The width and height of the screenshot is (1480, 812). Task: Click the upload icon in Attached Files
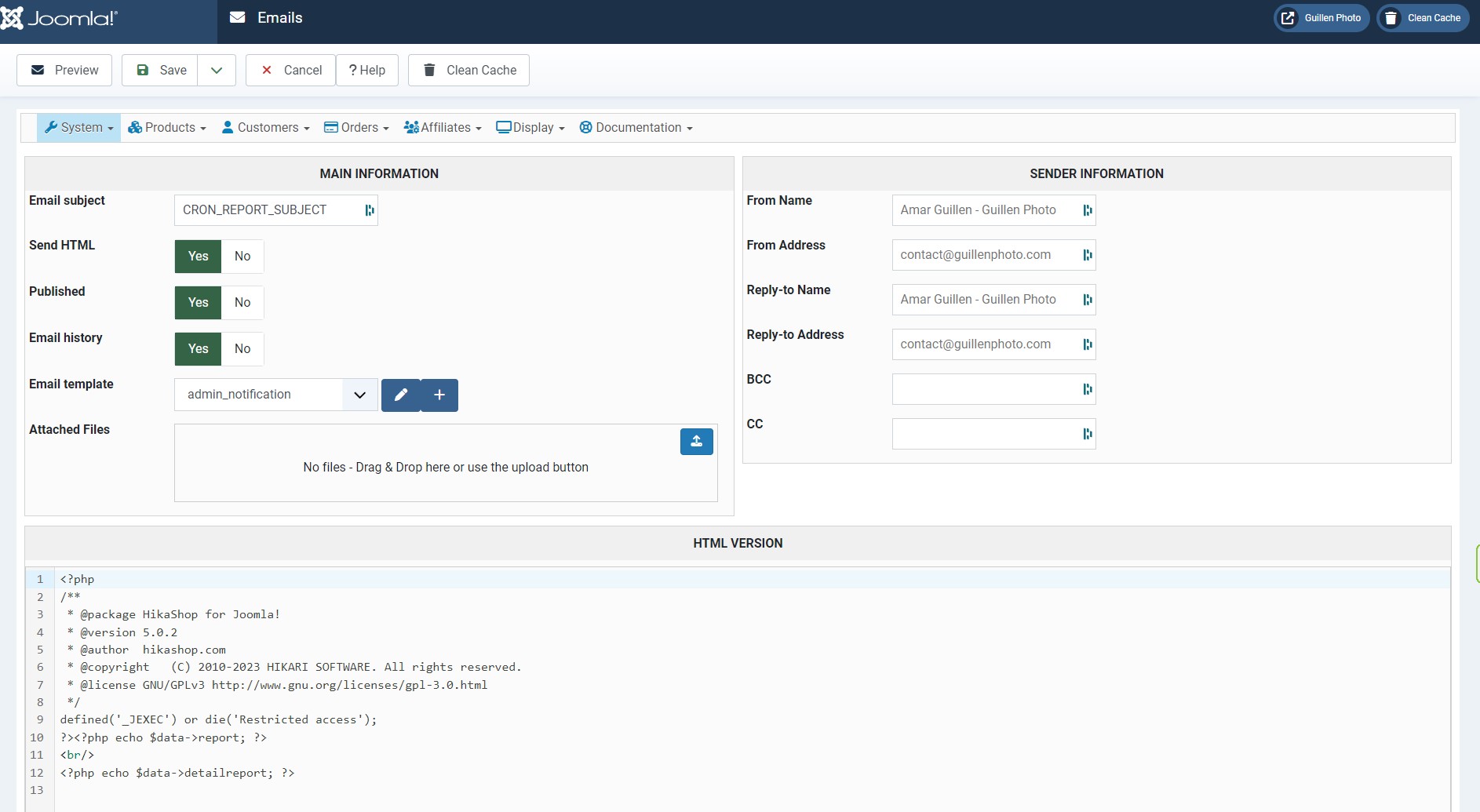click(x=696, y=442)
